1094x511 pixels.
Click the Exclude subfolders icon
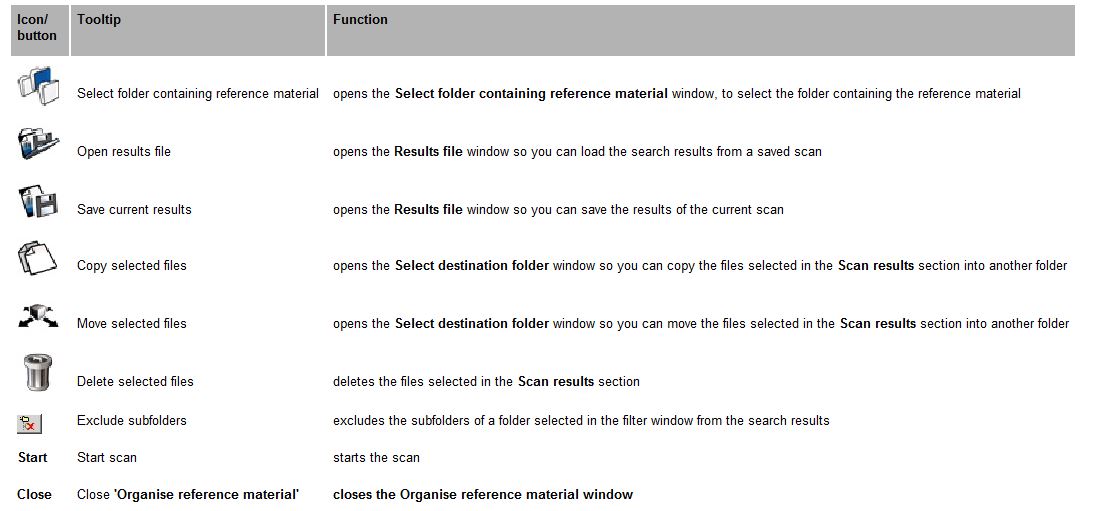(30, 423)
